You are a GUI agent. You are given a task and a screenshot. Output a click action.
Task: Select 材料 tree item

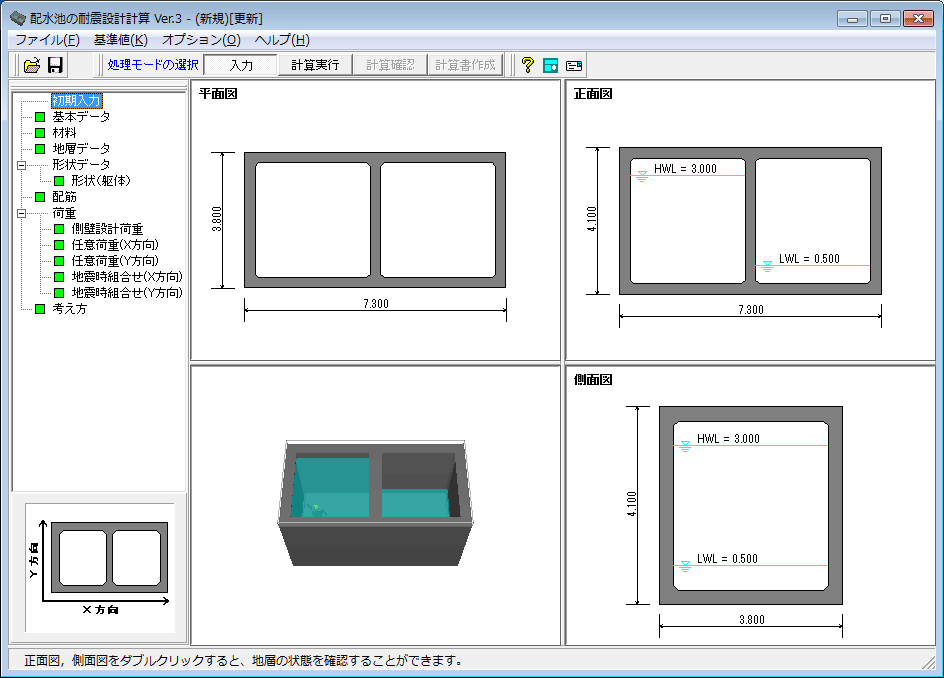[x=64, y=132]
